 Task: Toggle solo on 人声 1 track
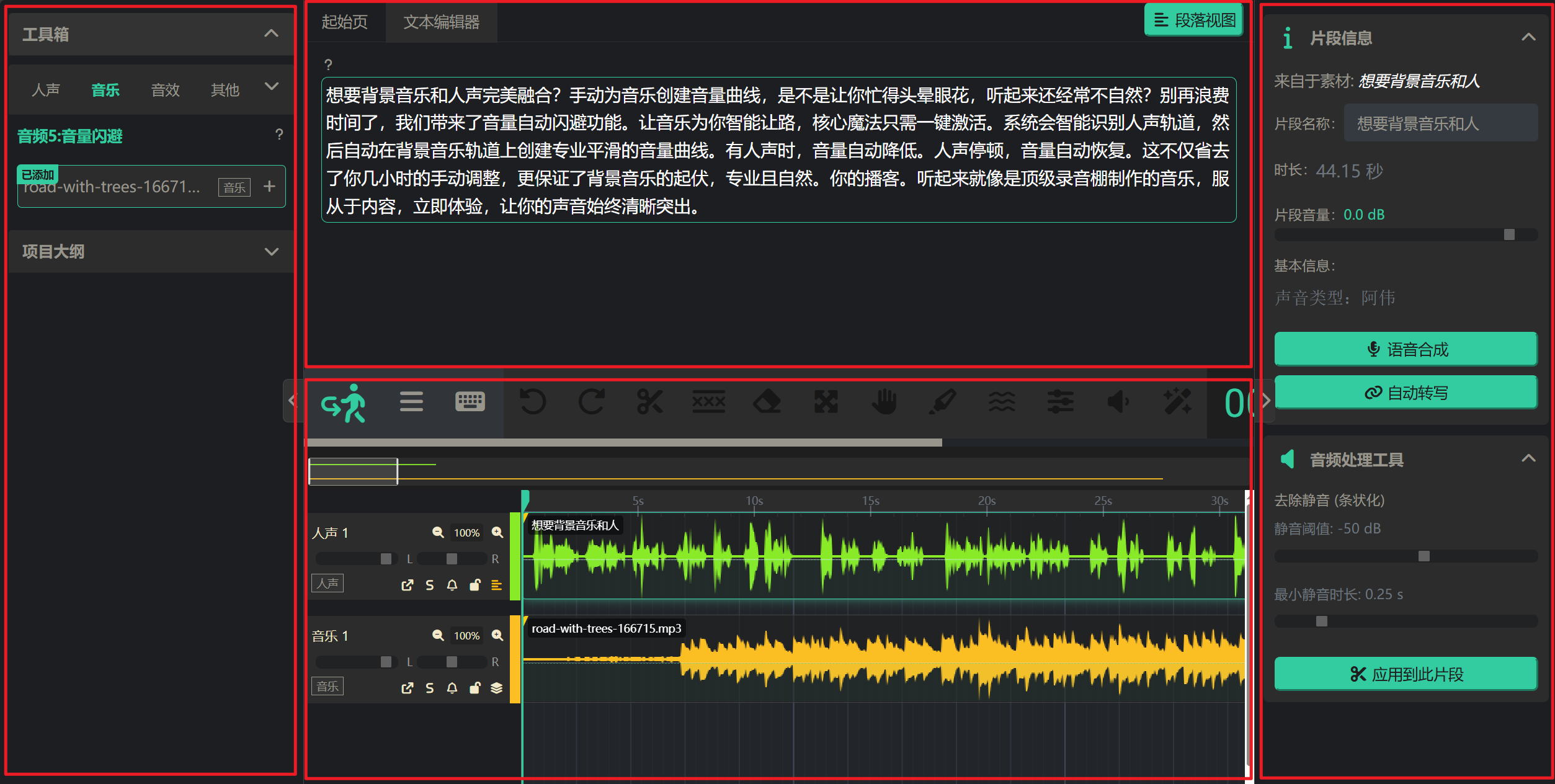coord(429,585)
